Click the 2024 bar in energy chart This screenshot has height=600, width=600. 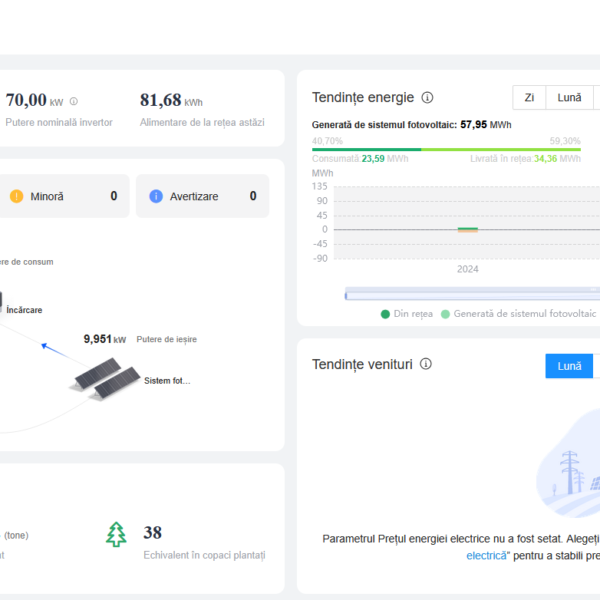tap(468, 229)
